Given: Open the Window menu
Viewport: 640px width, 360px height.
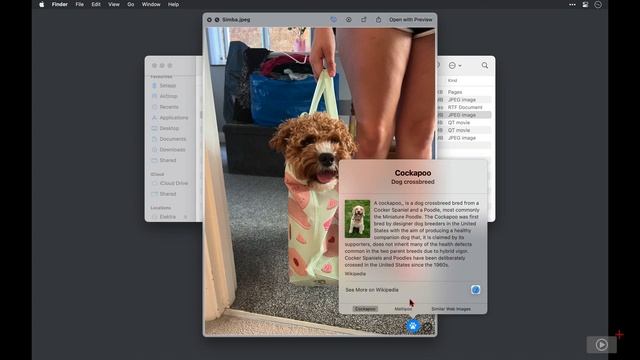Looking at the screenshot, I should (x=151, y=4).
